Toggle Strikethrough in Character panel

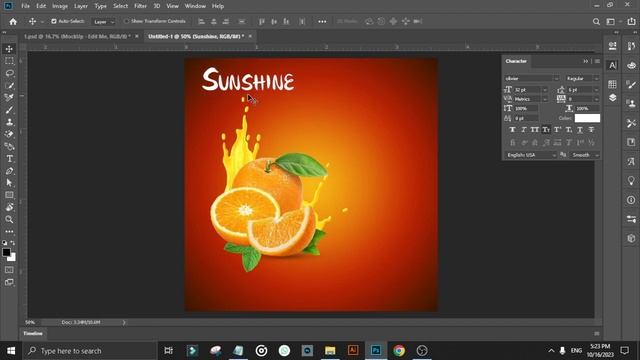pos(591,130)
